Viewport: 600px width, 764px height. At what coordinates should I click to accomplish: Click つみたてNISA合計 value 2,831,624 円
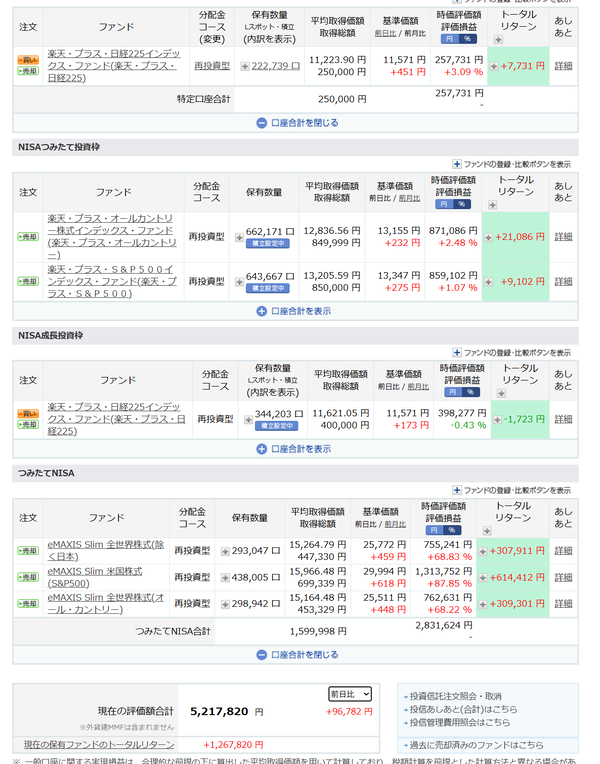point(444,625)
